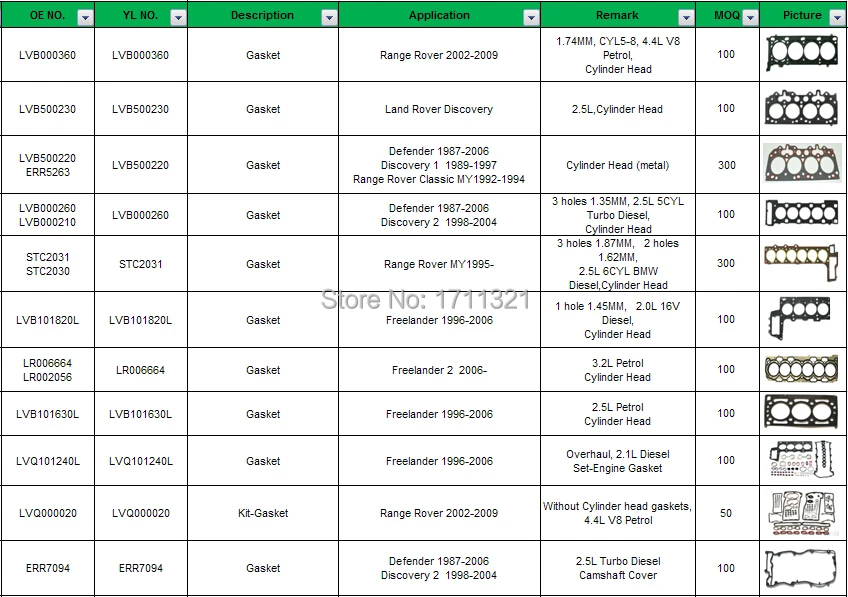Select the LVB101820L gasket picture
Viewport: 848px width, 597px height.
click(799, 319)
